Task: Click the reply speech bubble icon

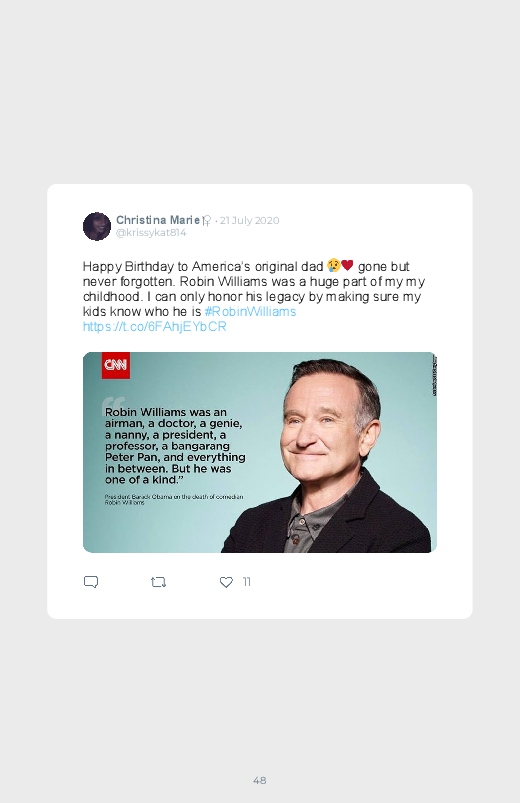Action: [x=91, y=582]
